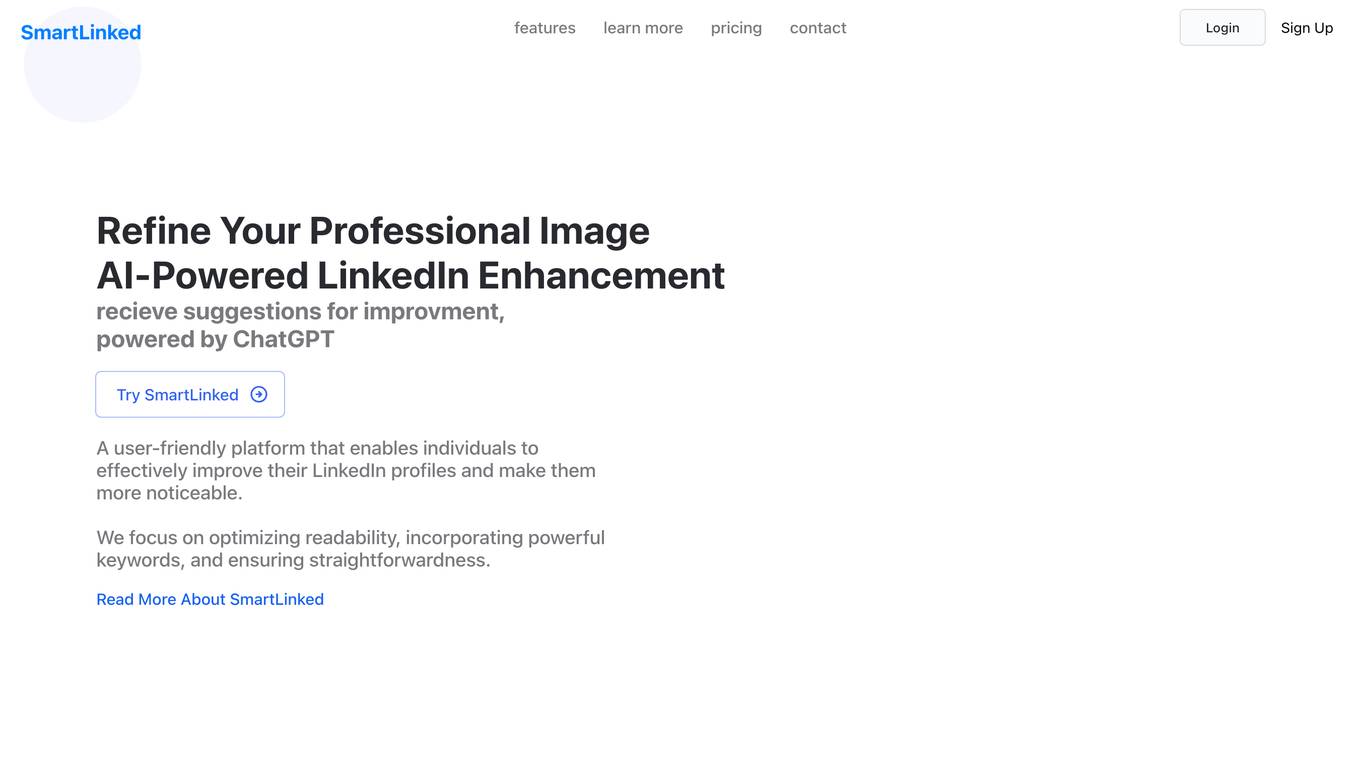The width and height of the screenshot is (1360, 764).
Task: Click the arrow circle icon in Try SmartLinked
Action: tap(259, 394)
